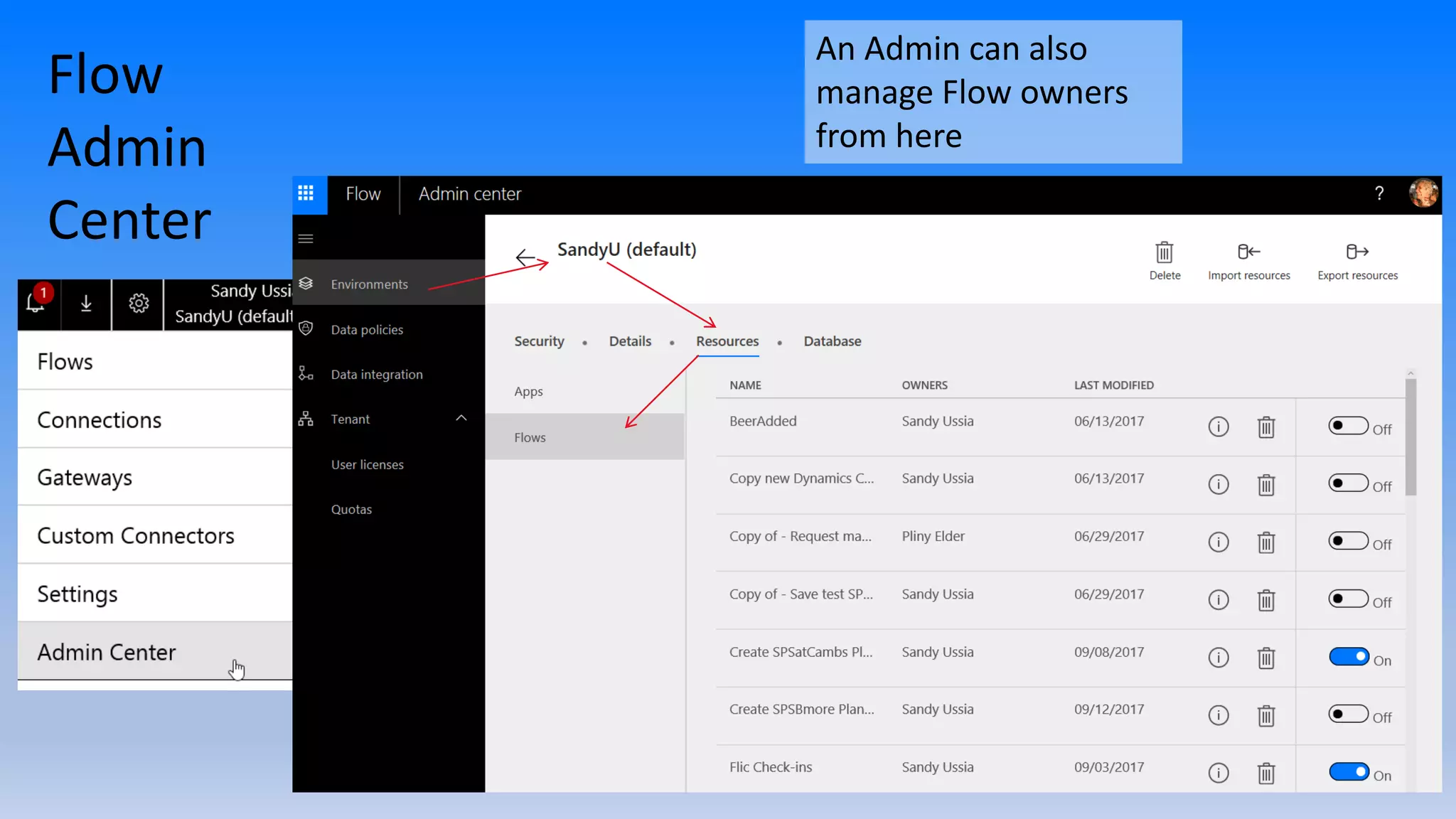The height and width of the screenshot is (819, 1456).
Task: Delete the Create SPSatCambs flow
Action: [1266, 658]
